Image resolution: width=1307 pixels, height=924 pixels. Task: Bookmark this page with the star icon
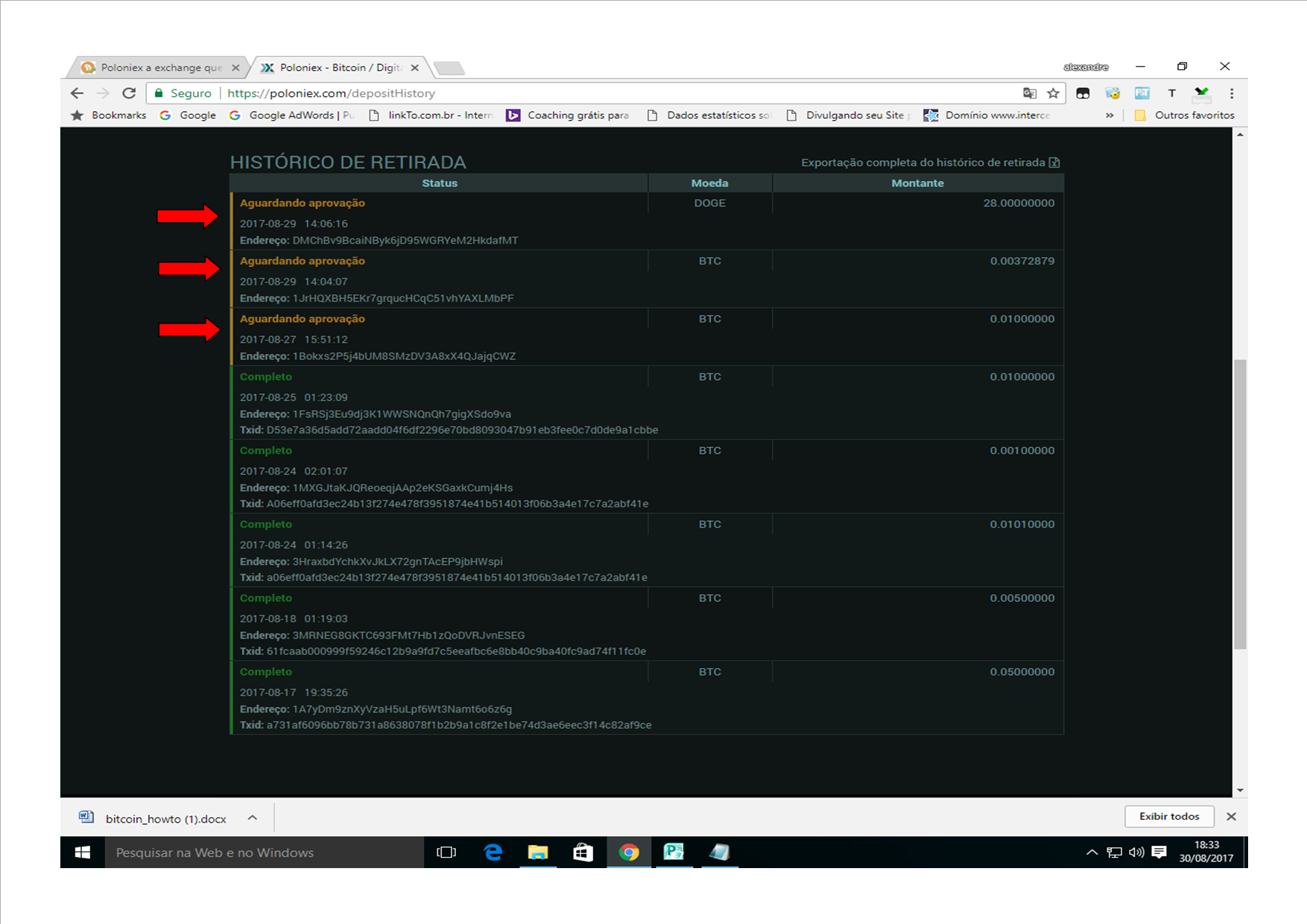pos(1053,93)
